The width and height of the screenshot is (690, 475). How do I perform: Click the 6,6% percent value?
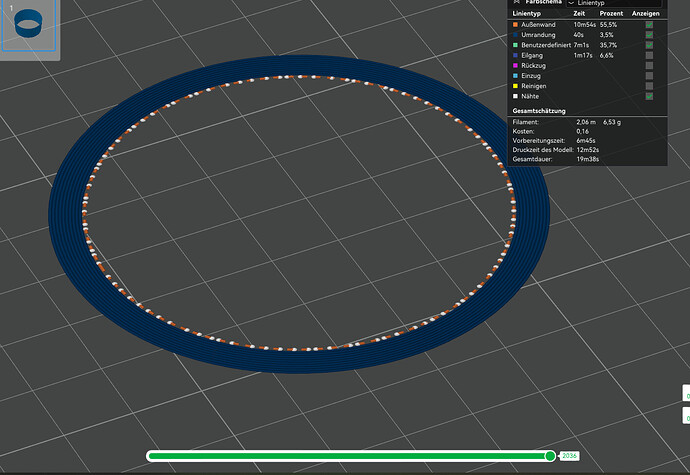pyautogui.click(x=606, y=55)
